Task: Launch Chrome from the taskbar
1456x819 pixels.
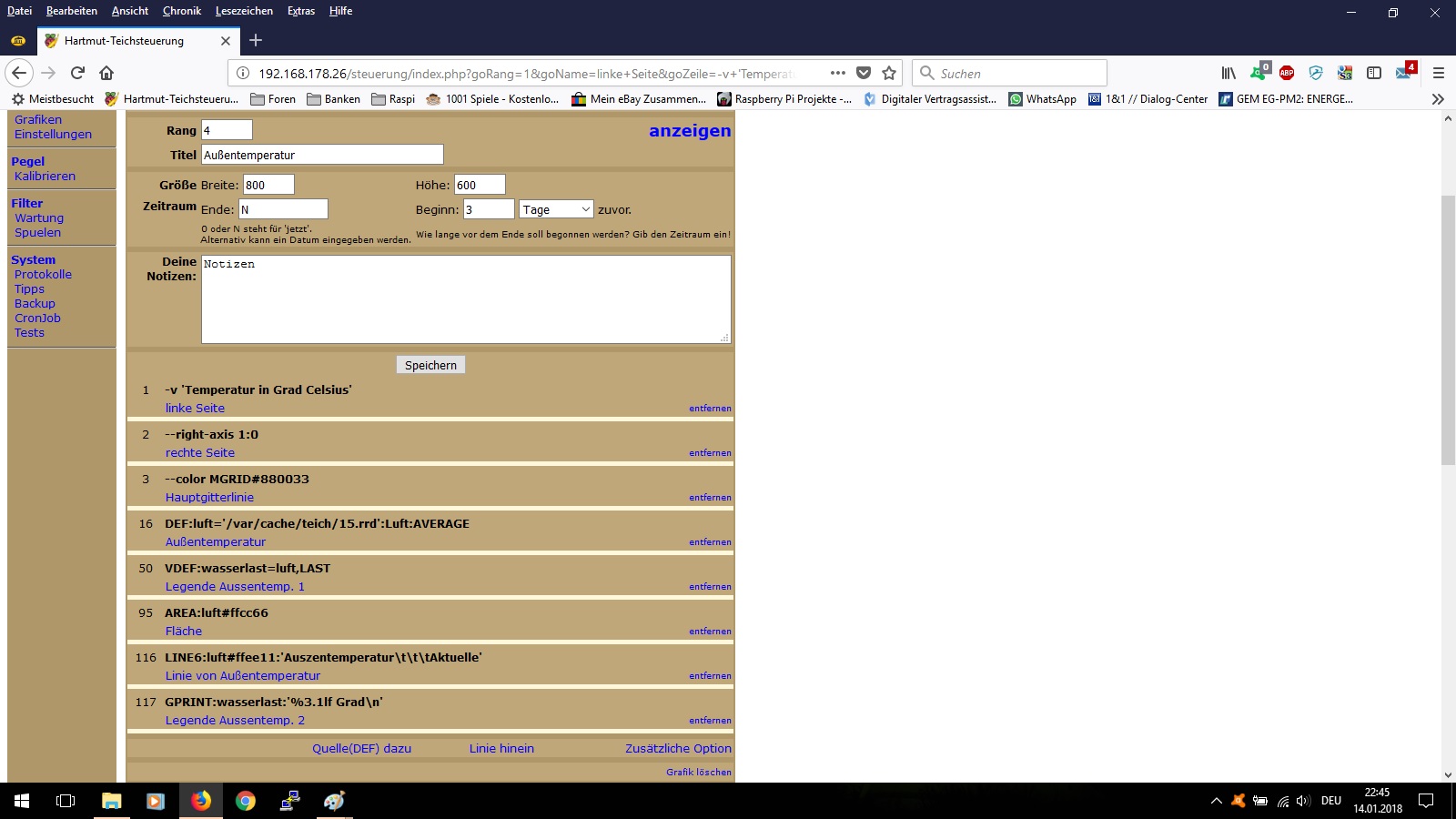Action: 245,801
